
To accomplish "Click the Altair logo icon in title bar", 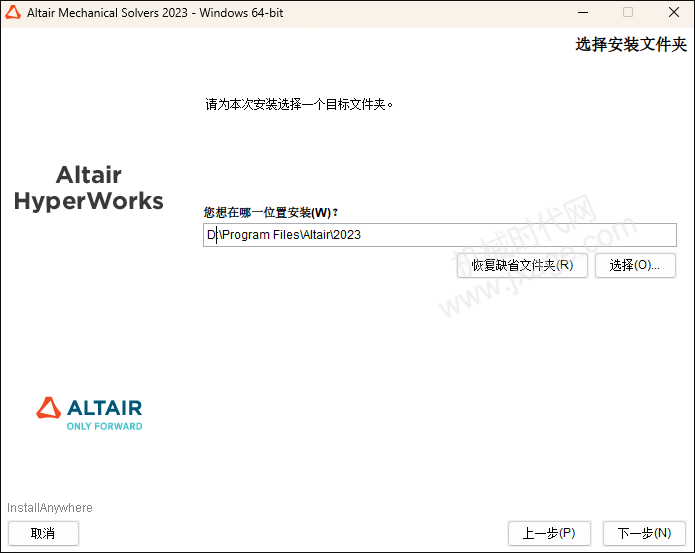I will (x=13, y=12).
